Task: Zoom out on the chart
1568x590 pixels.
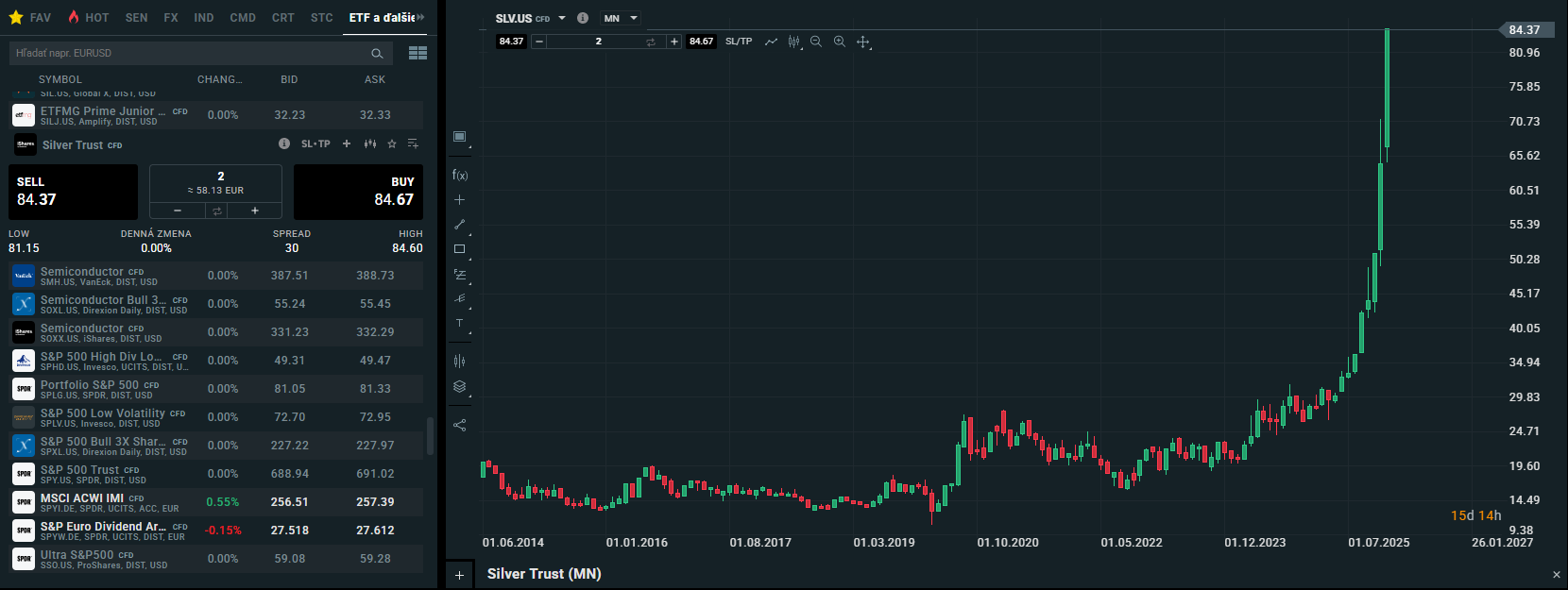Action: [x=816, y=42]
